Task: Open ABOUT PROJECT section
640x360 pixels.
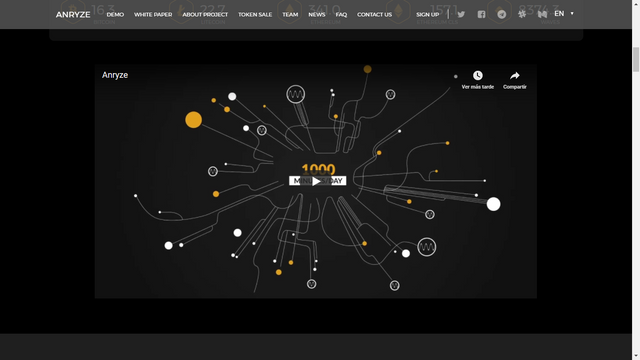Action: click(x=205, y=14)
